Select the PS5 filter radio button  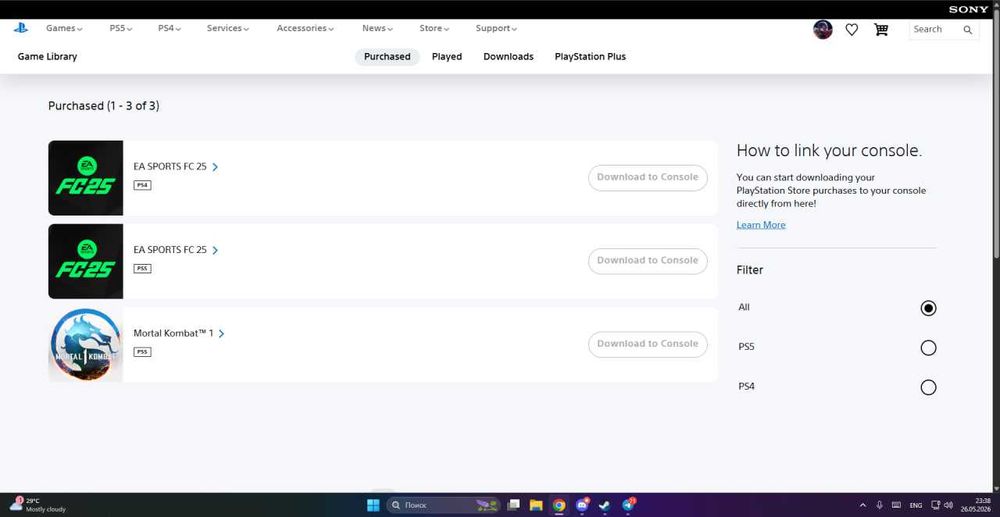click(x=929, y=347)
